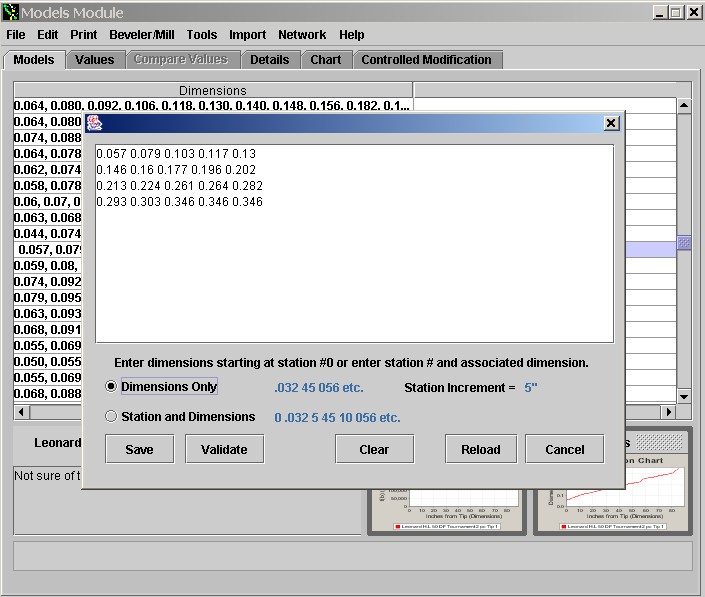Click the dialog's small red title icon
Screen dimensions: 705x597
95,123
